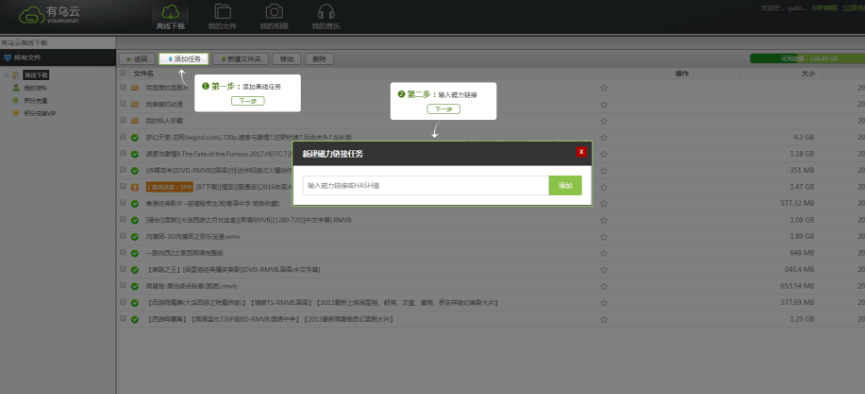Sort by the 大小 column header
The width and height of the screenshot is (865, 394).
[808, 73]
